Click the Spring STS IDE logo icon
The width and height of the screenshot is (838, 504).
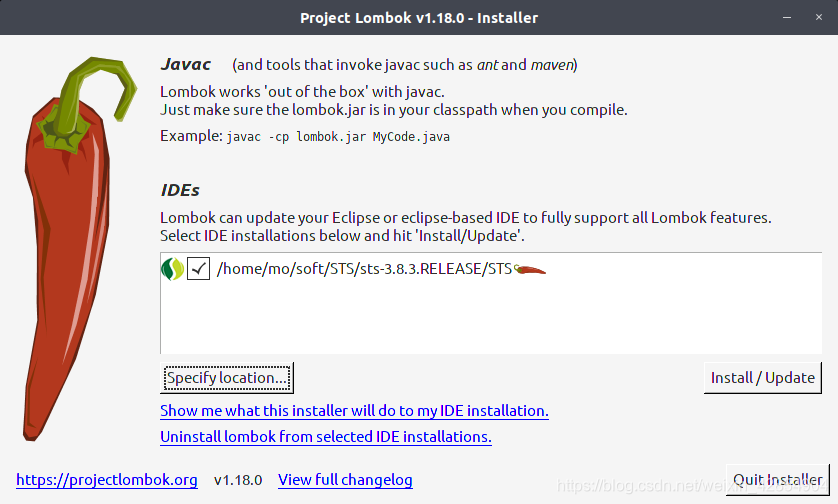(x=173, y=269)
